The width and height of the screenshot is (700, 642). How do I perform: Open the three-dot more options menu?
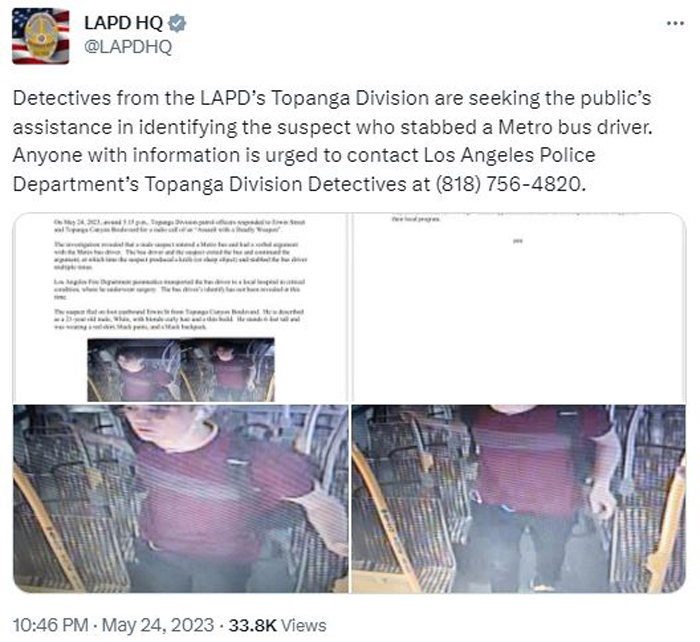coord(675,23)
